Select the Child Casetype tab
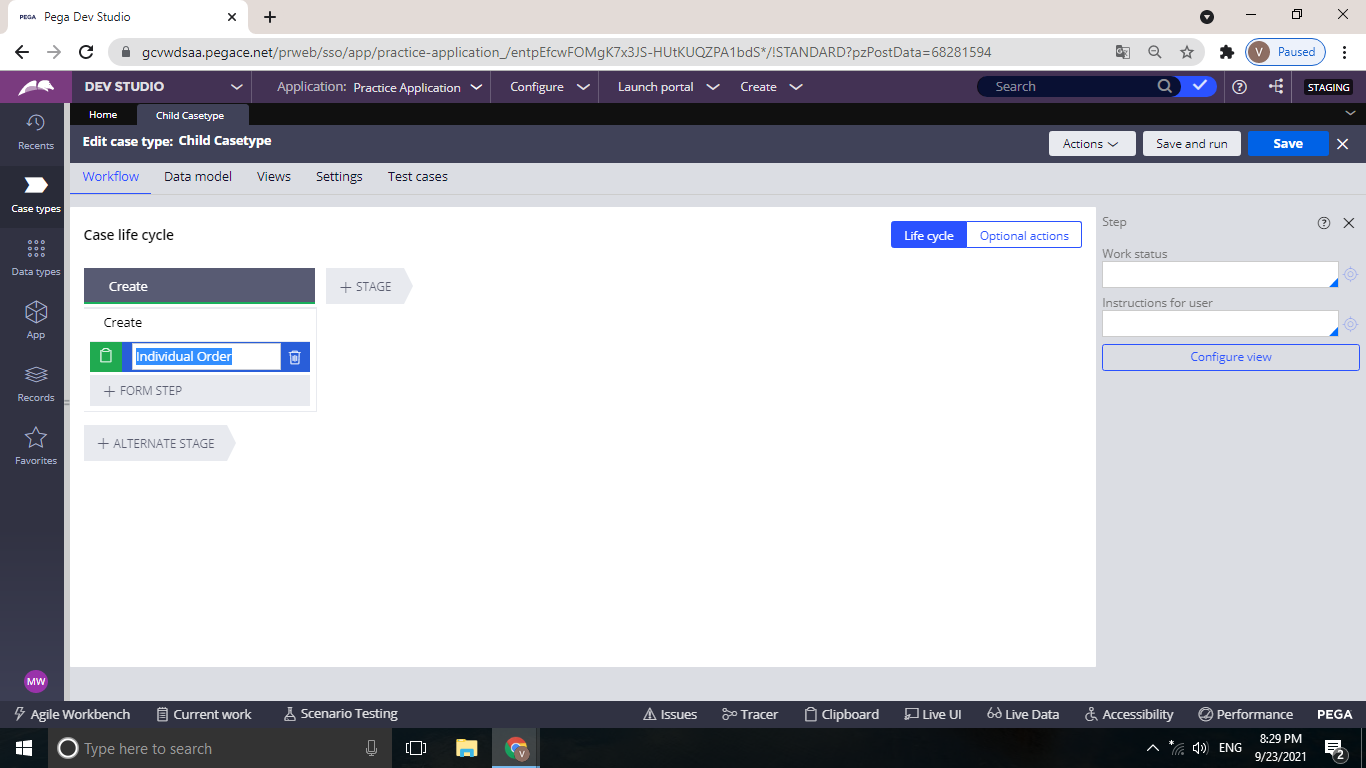This screenshot has width=1366, height=768. click(x=190, y=115)
